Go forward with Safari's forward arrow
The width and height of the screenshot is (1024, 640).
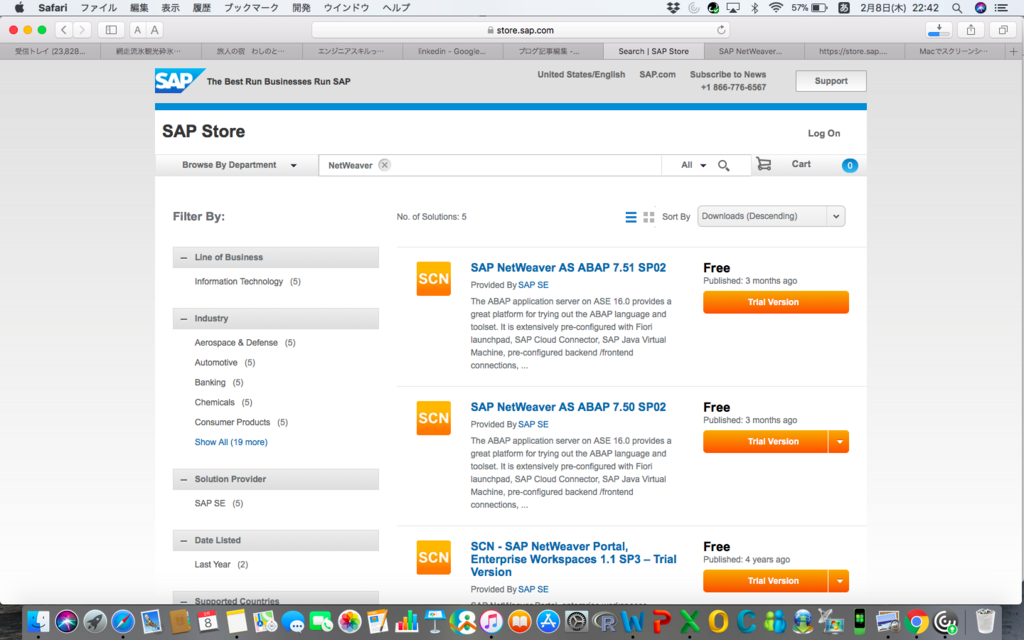point(82,30)
